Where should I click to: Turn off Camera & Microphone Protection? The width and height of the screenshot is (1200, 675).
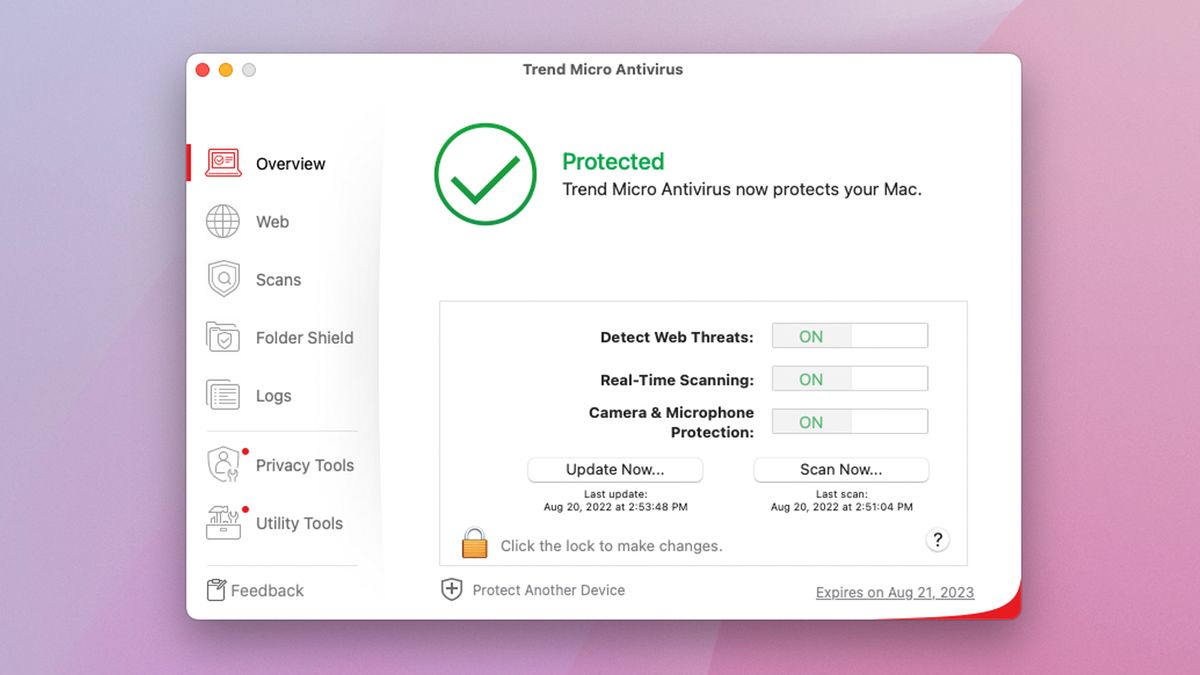coord(849,421)
